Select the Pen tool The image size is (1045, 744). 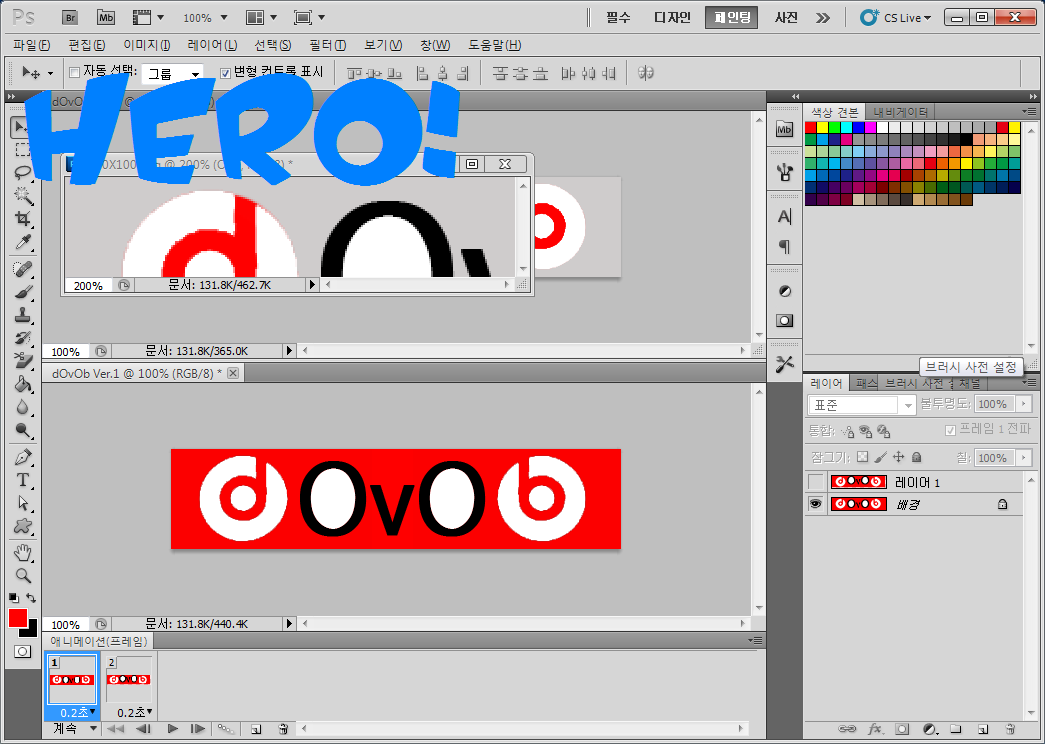[23, 458]
